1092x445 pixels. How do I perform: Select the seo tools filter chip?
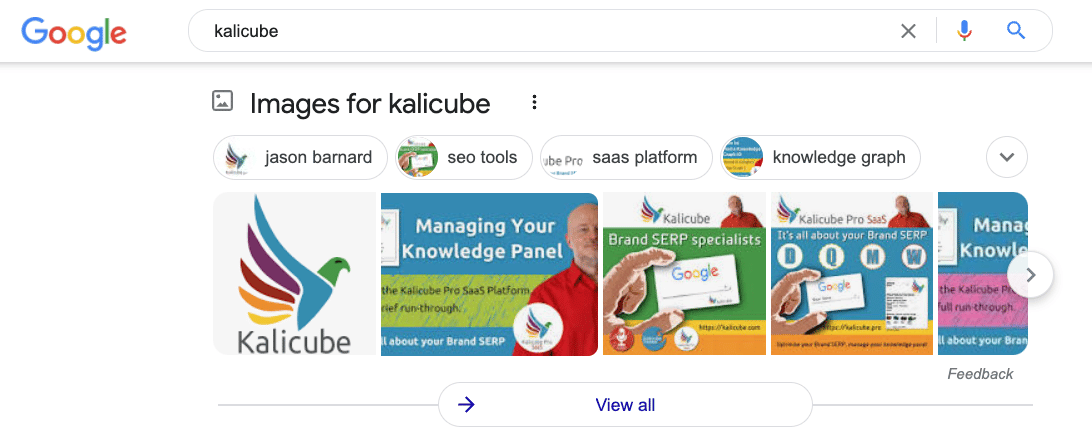(x=464, y=157)
